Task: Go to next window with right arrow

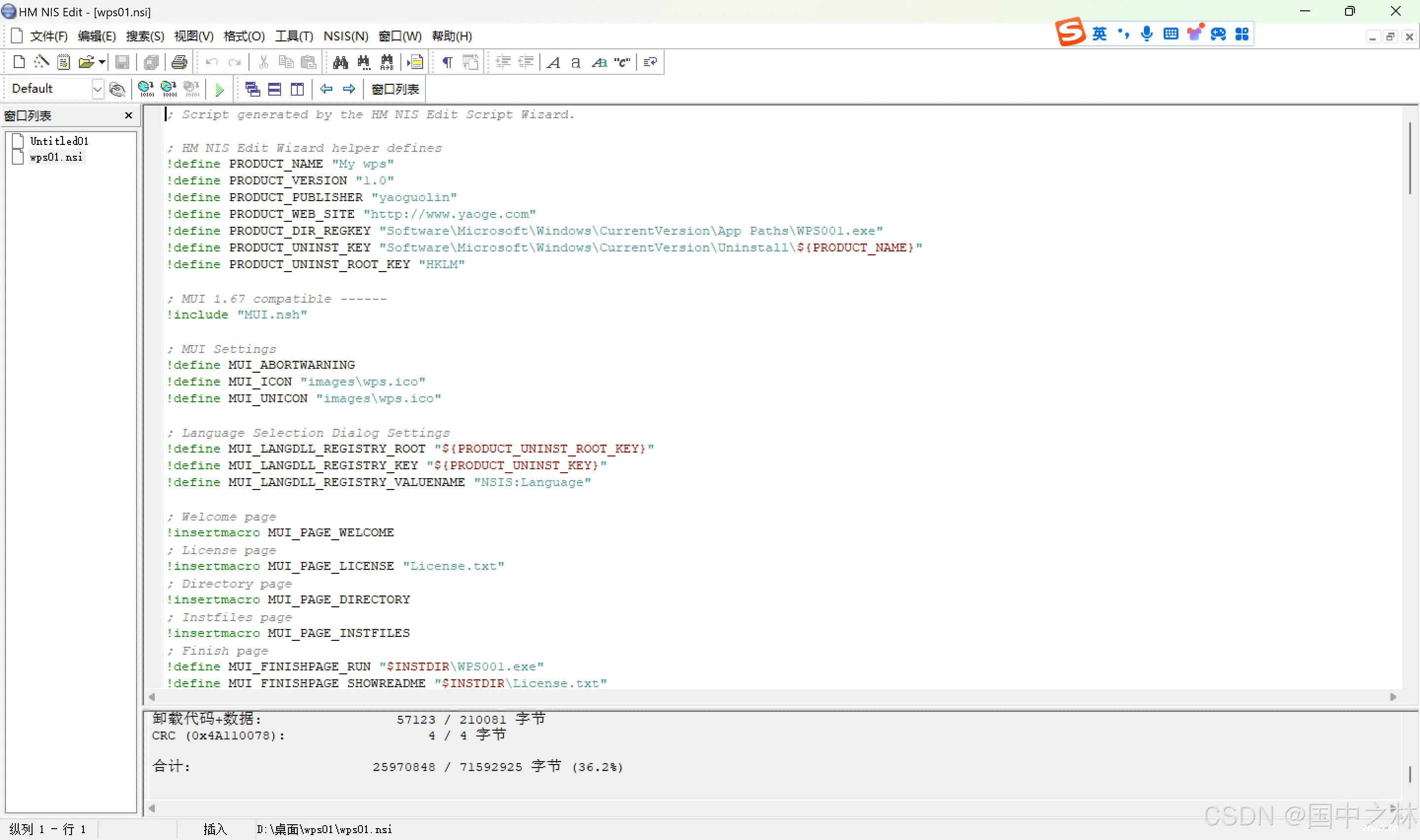Action: [x=349, y=89]
